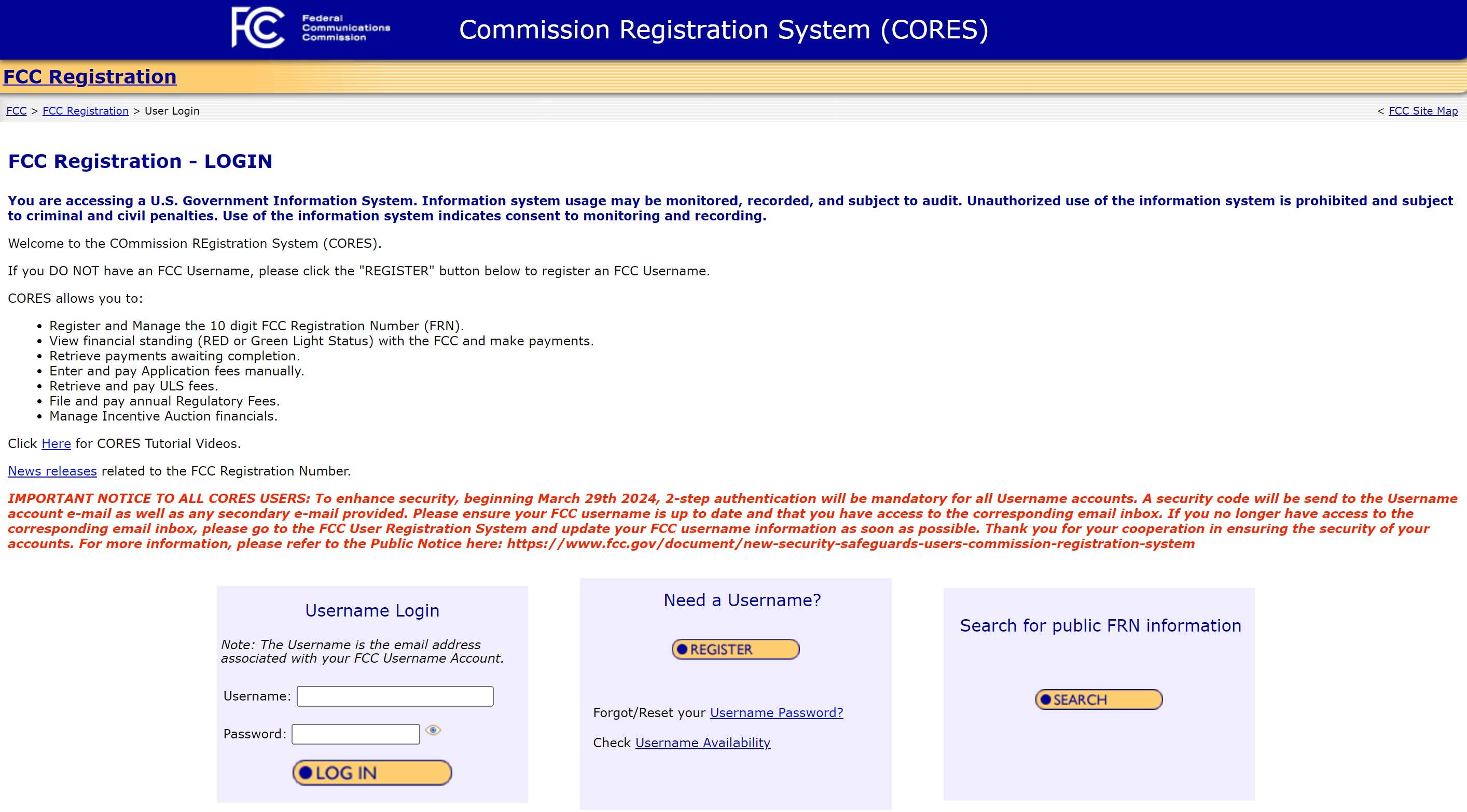
Task: Go to FCC Registration breadcrumb link
Action: tap(86, 110)
